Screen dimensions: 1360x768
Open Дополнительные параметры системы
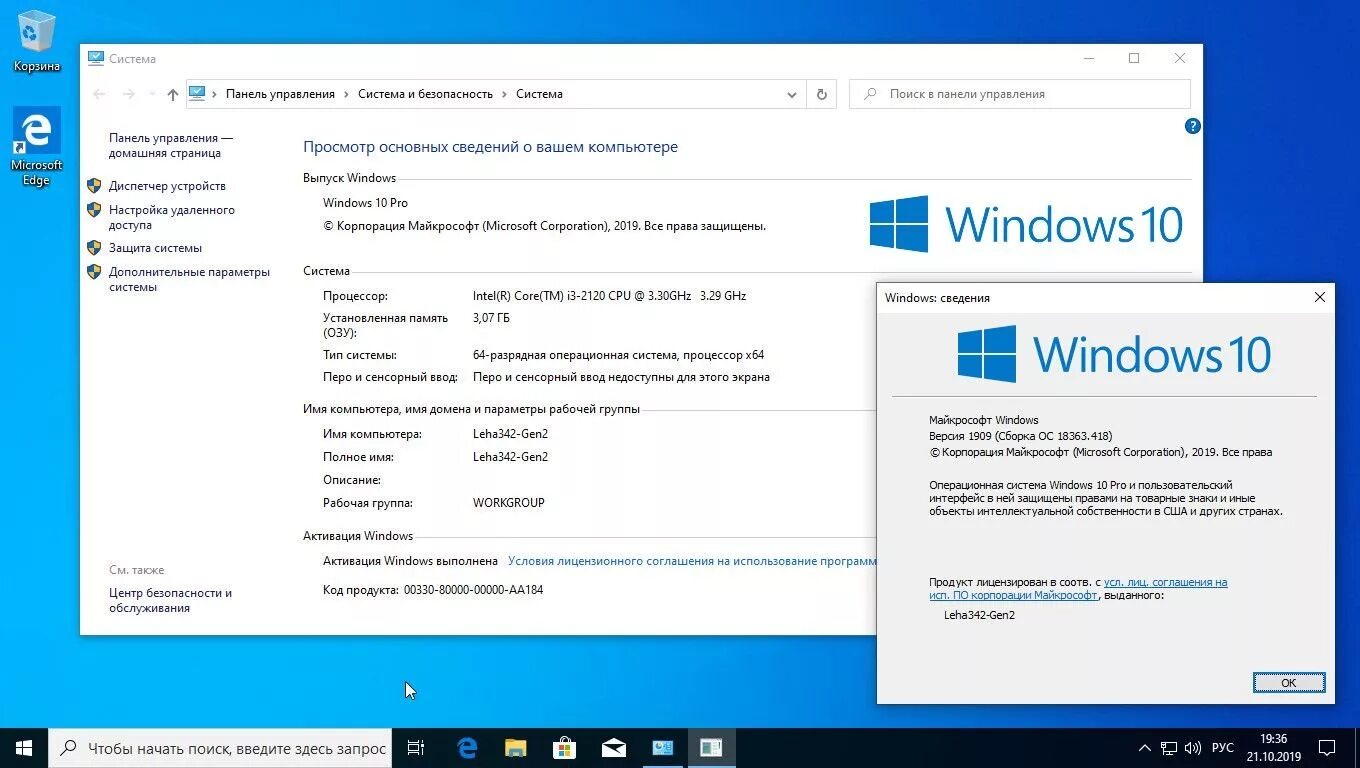189,279
